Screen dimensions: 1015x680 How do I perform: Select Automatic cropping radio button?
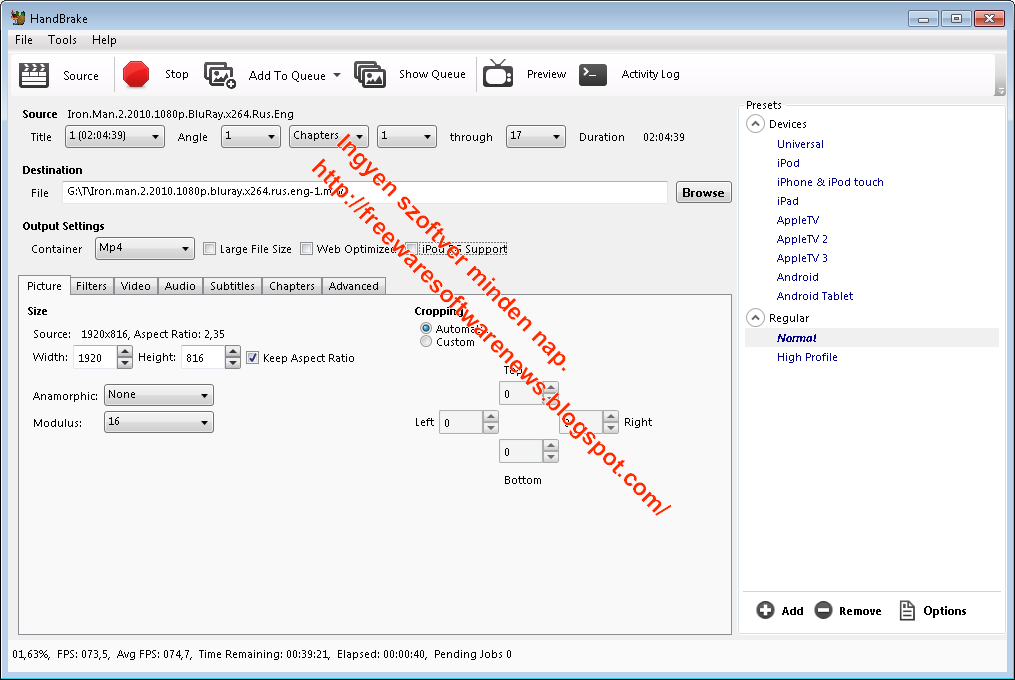(425, 328)
